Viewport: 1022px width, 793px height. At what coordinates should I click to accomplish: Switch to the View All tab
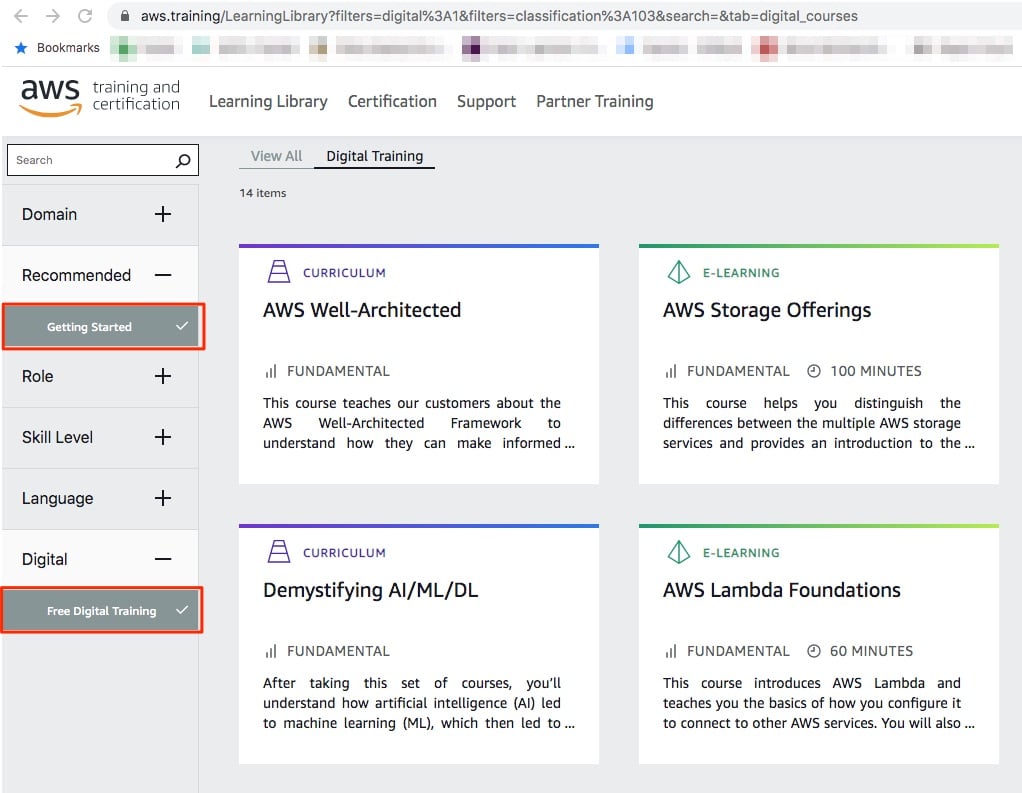coord(276,156)
